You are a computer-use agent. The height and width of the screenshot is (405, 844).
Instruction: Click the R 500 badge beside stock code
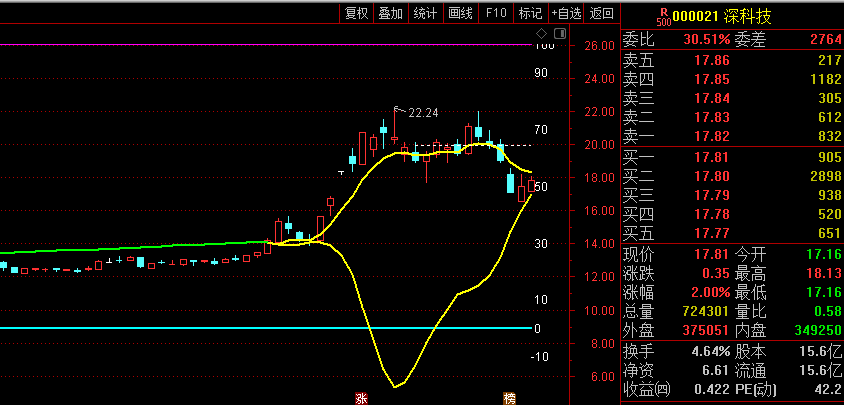click(x=664, y=16)
